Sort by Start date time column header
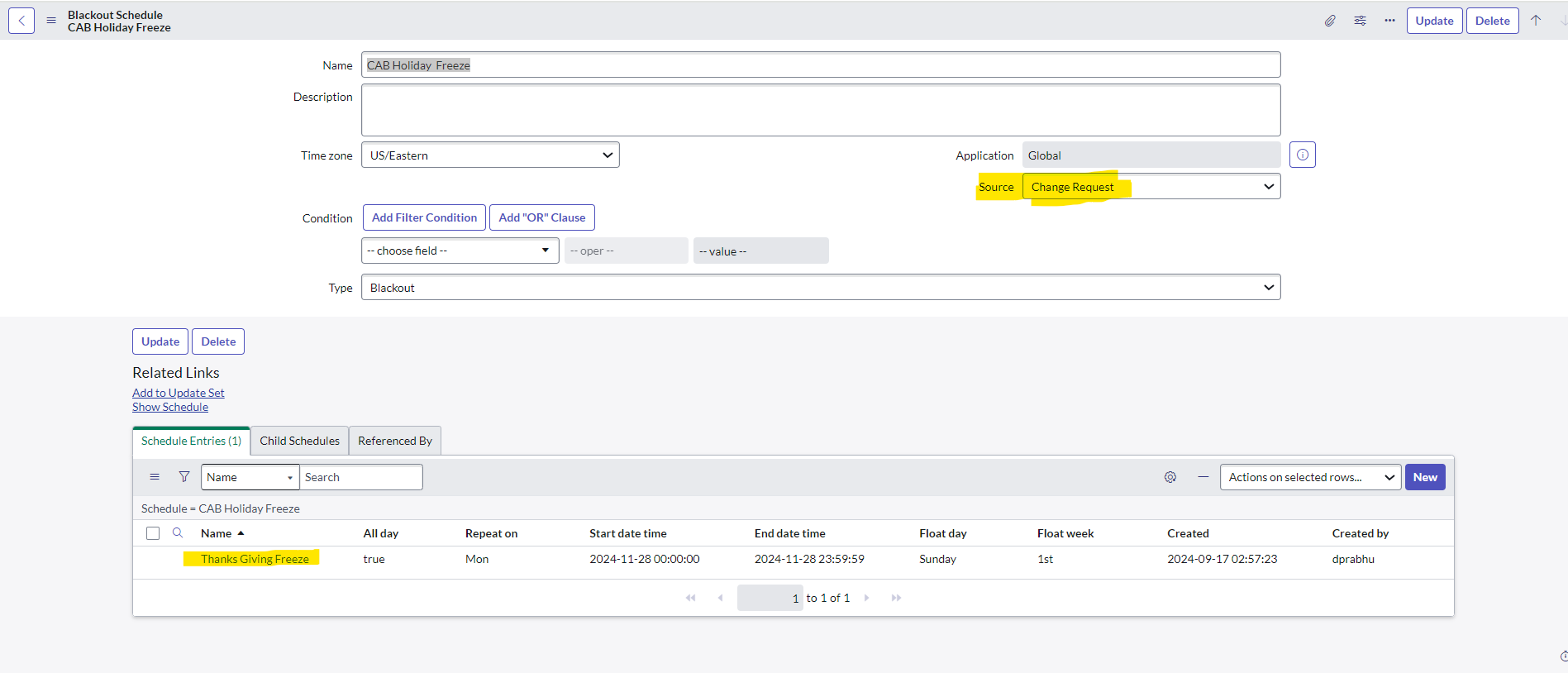The image size is (1568, 673). 628,533
